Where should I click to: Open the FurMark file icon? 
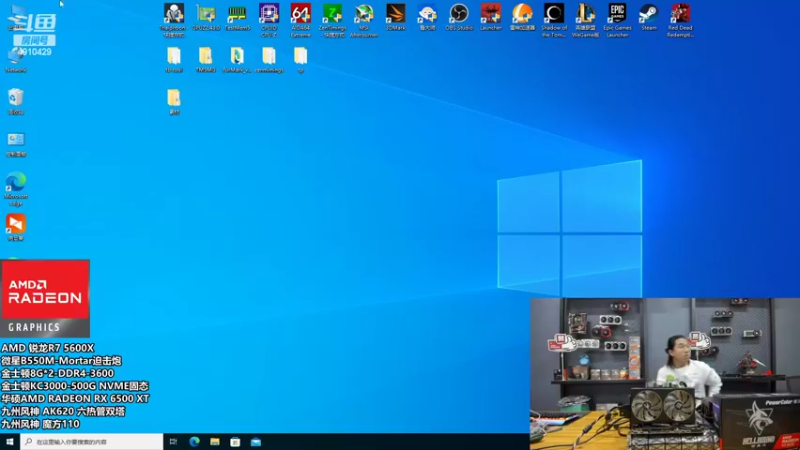click(237, 60)
